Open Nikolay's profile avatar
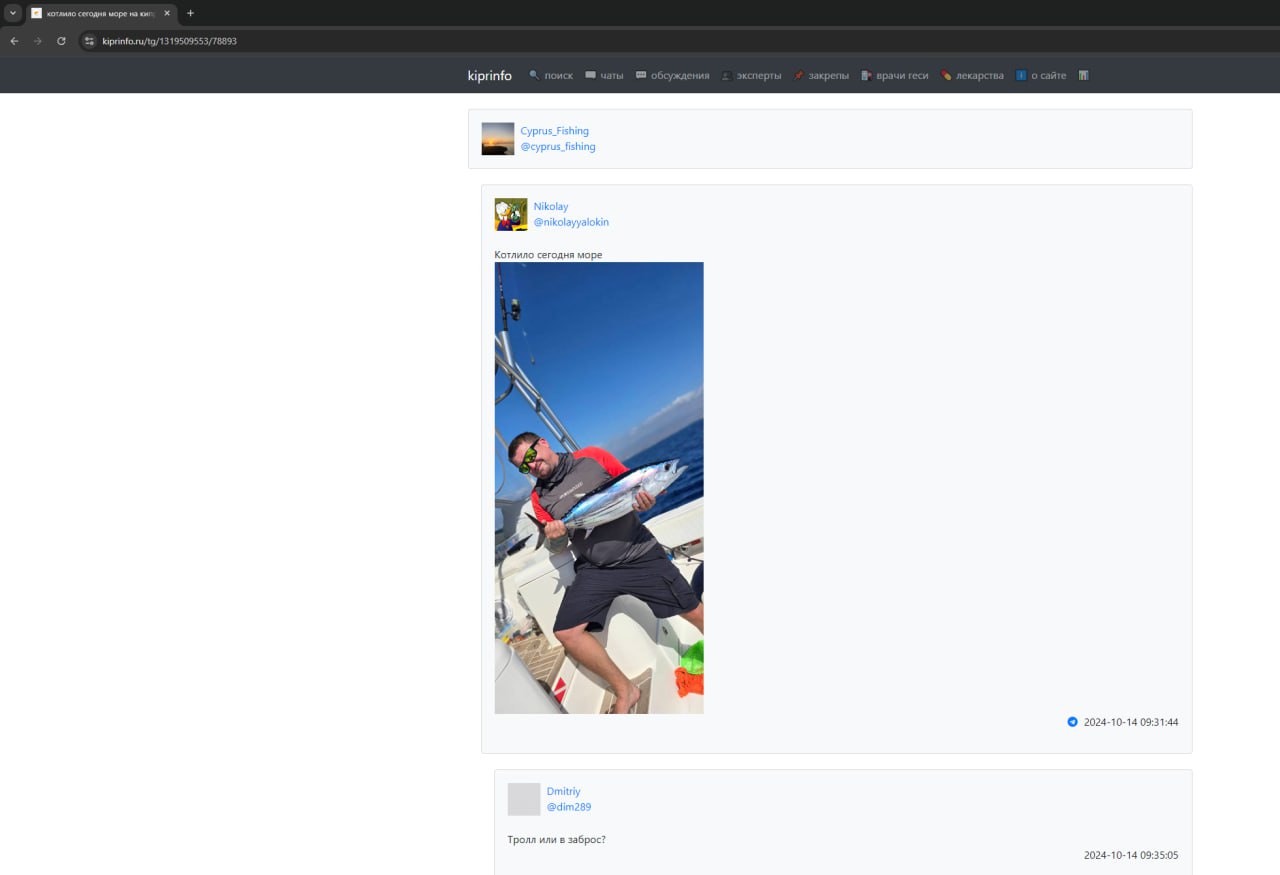The width and height of the screenshot is (1280, 875). 510,214
